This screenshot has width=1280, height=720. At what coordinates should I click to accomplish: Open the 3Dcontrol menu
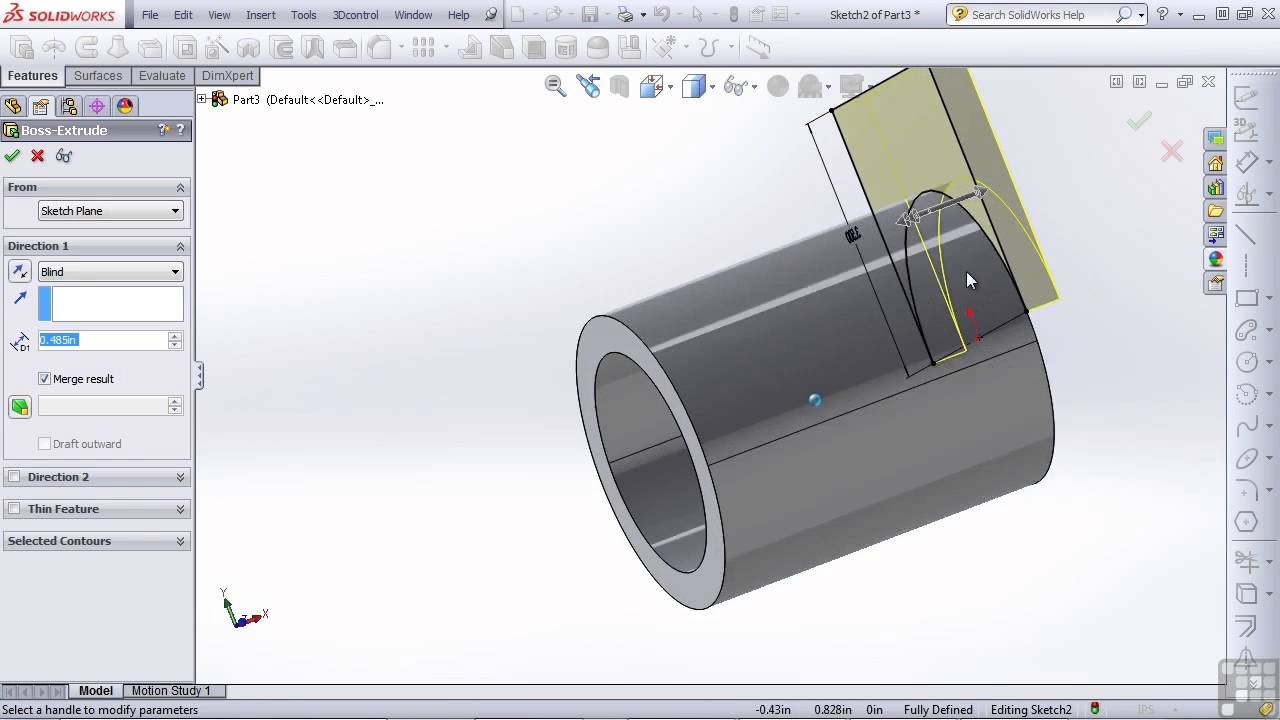pos(356,15)
